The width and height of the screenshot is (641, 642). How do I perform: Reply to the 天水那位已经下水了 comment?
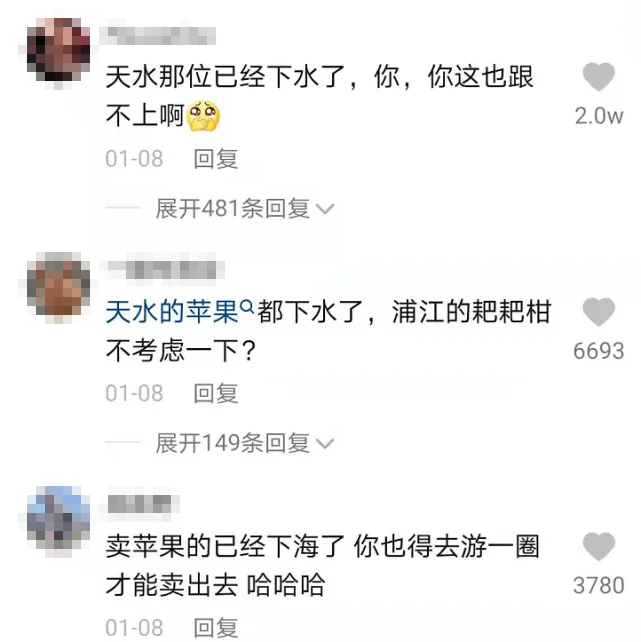(216, 159)
